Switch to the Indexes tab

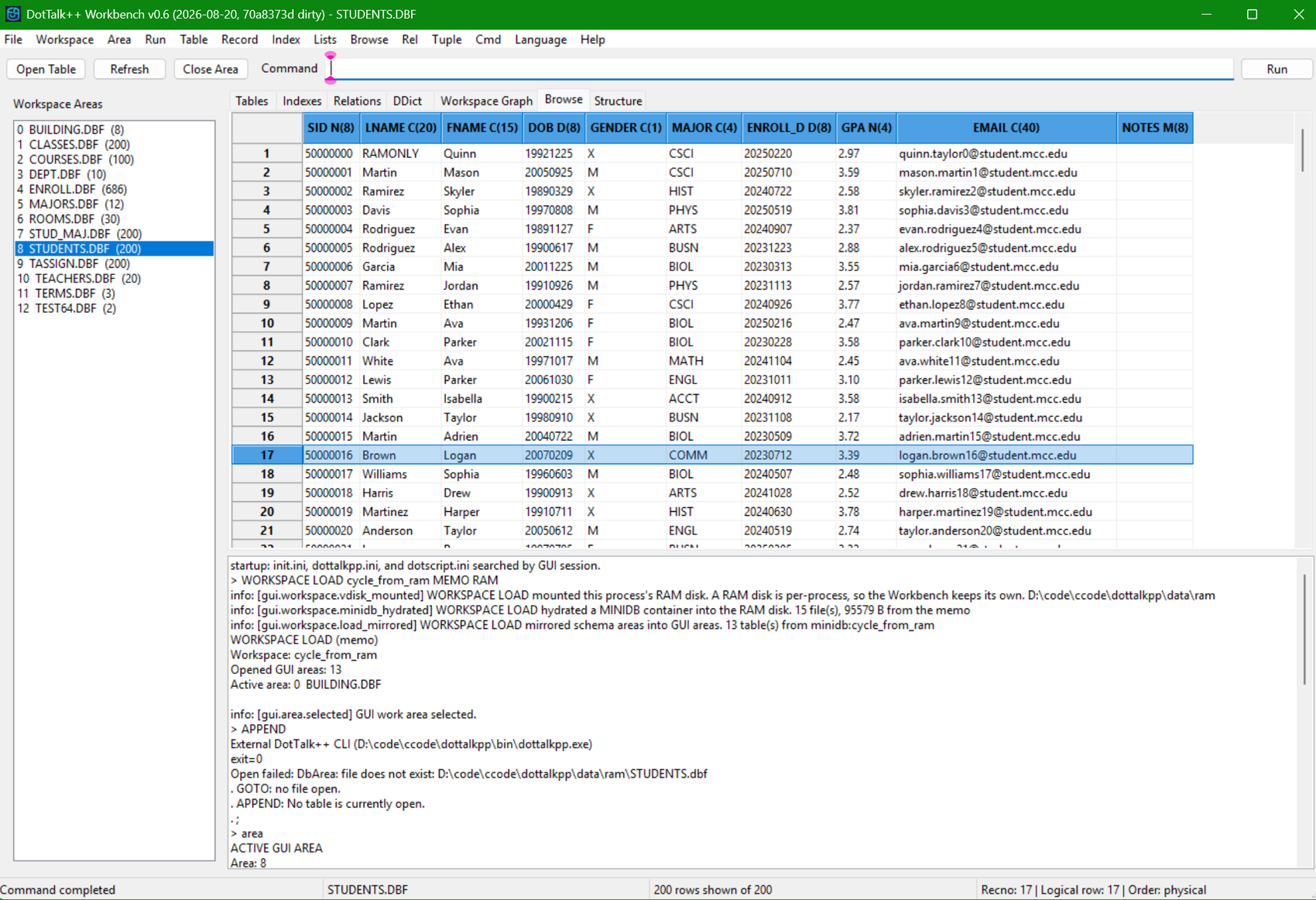302,101
